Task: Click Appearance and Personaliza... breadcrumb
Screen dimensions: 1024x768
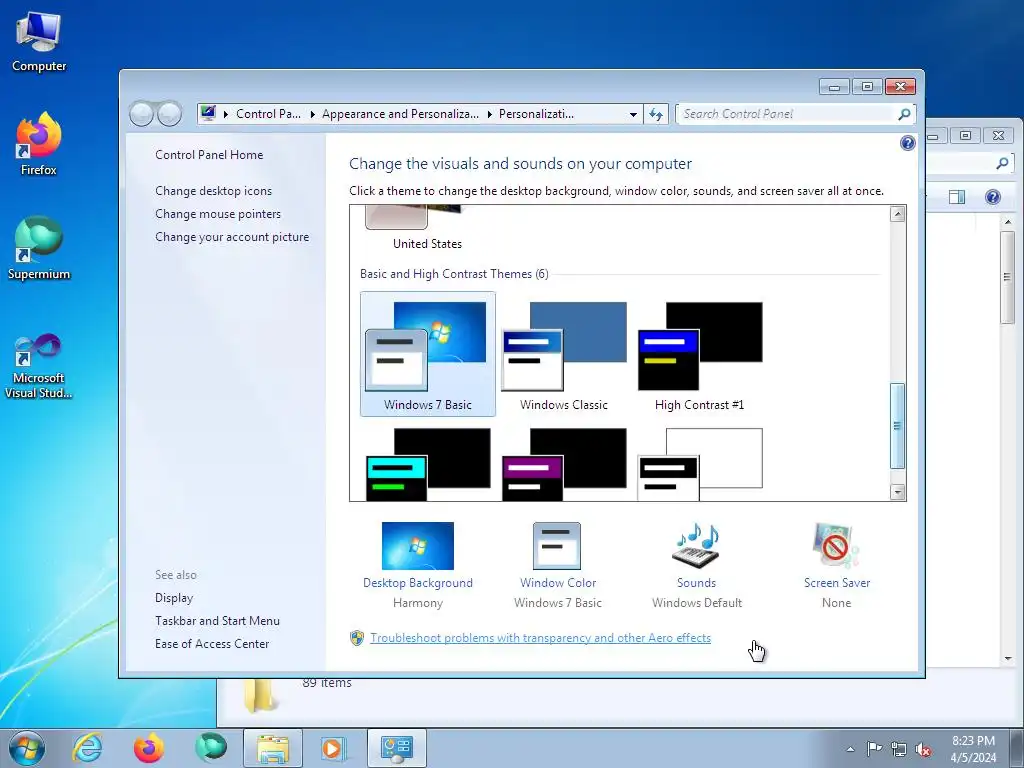Action: click(400, 114)
